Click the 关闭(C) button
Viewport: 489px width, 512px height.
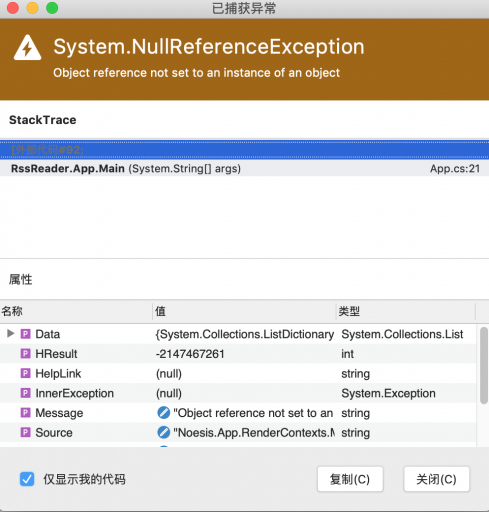click(x=436, y=479)
